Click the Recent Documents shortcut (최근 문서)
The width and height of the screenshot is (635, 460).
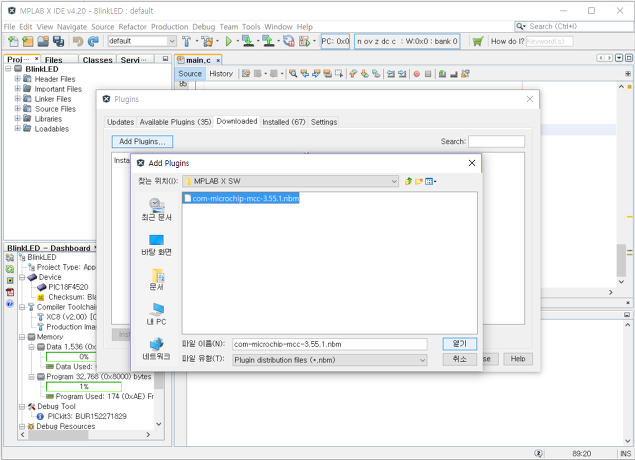tap(156, 210)
